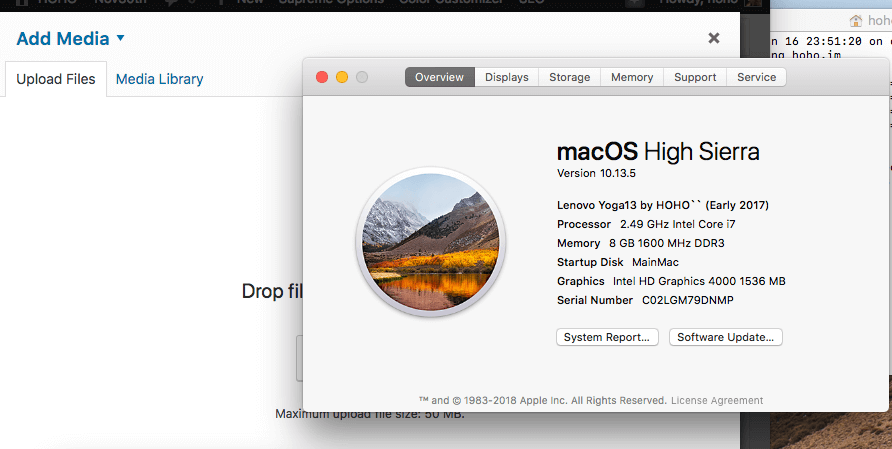Close the Add Media dialog

point(713,38)
